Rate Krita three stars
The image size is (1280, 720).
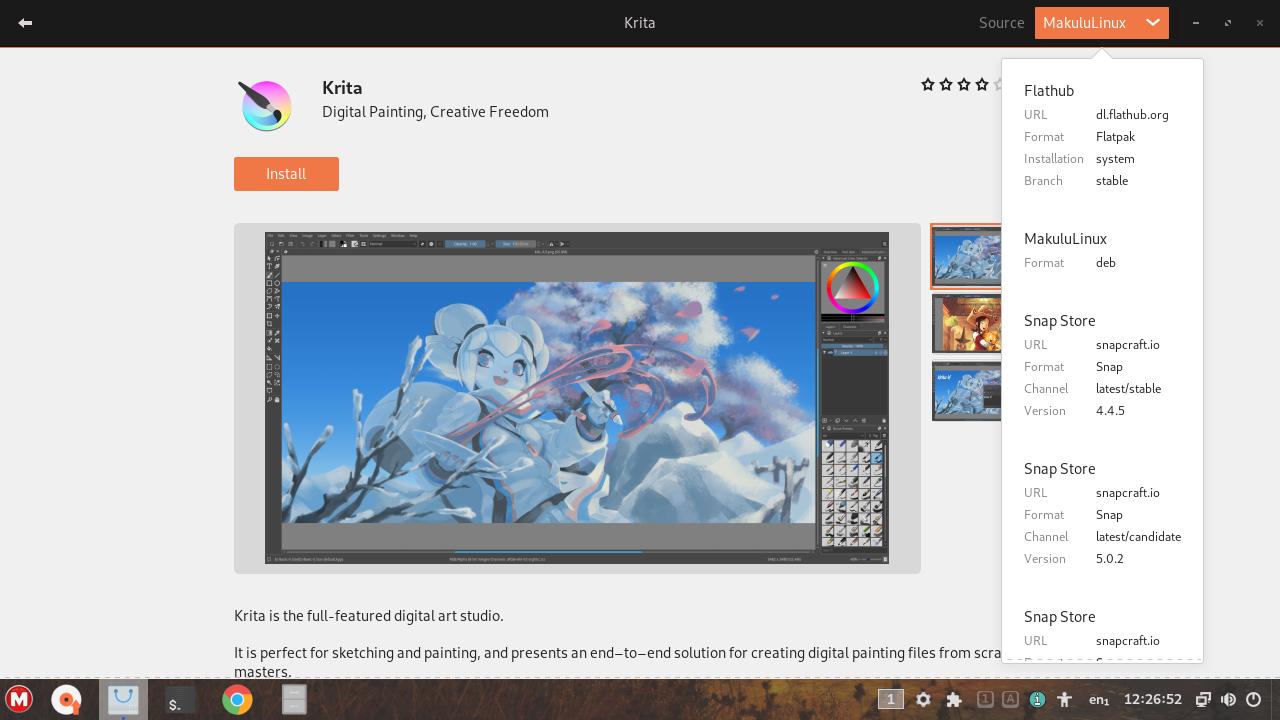(964, 85)
